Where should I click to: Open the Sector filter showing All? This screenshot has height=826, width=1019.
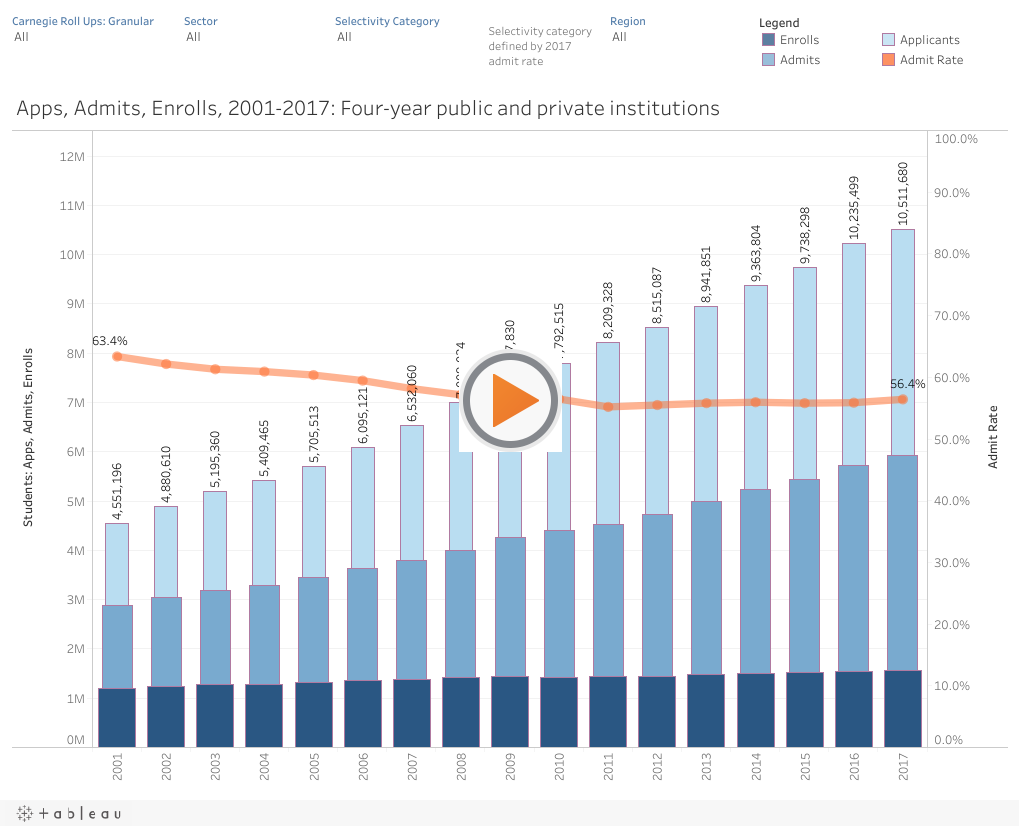point(192,37)
